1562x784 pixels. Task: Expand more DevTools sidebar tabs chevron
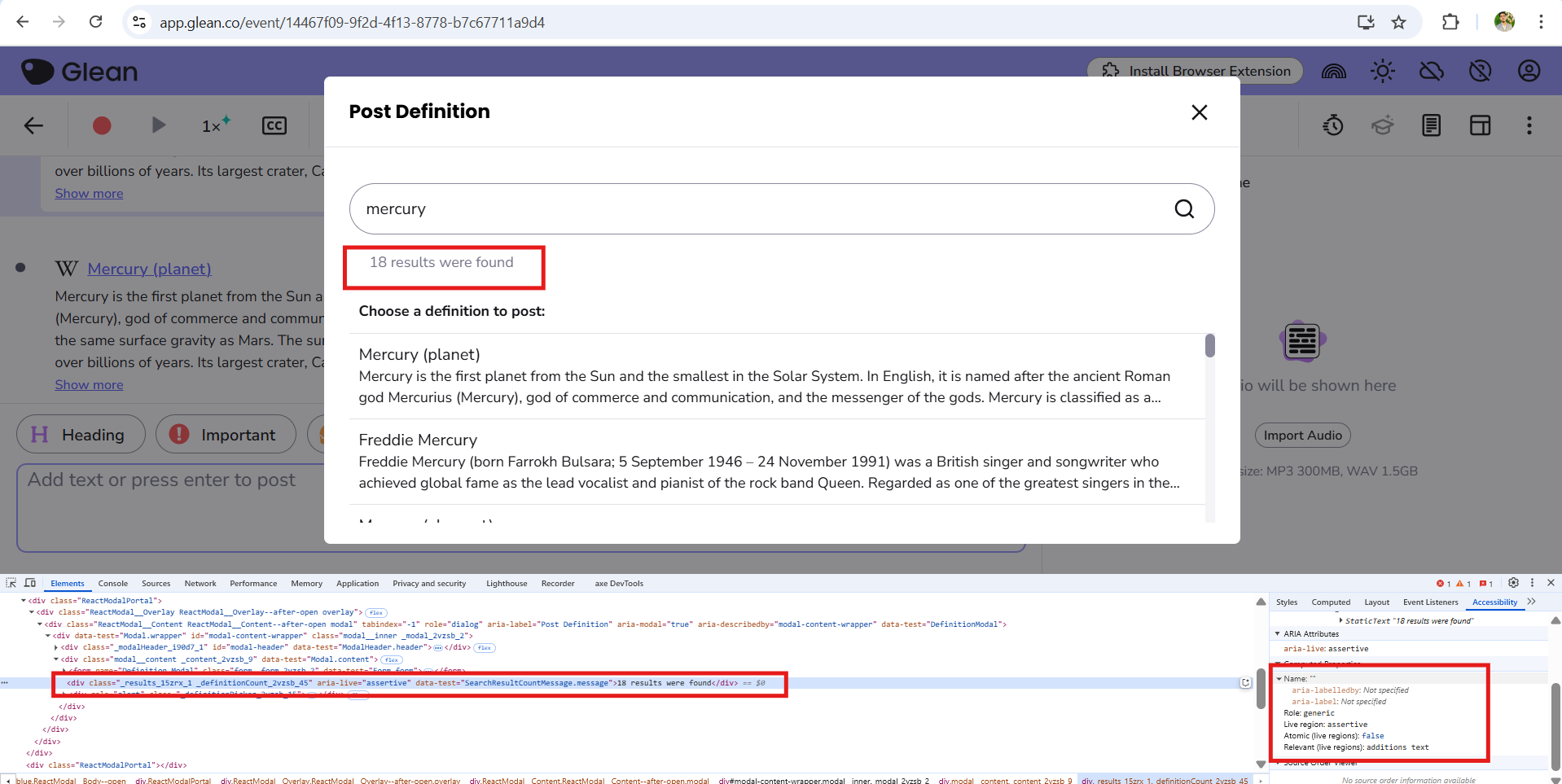tap(1531, 602)
